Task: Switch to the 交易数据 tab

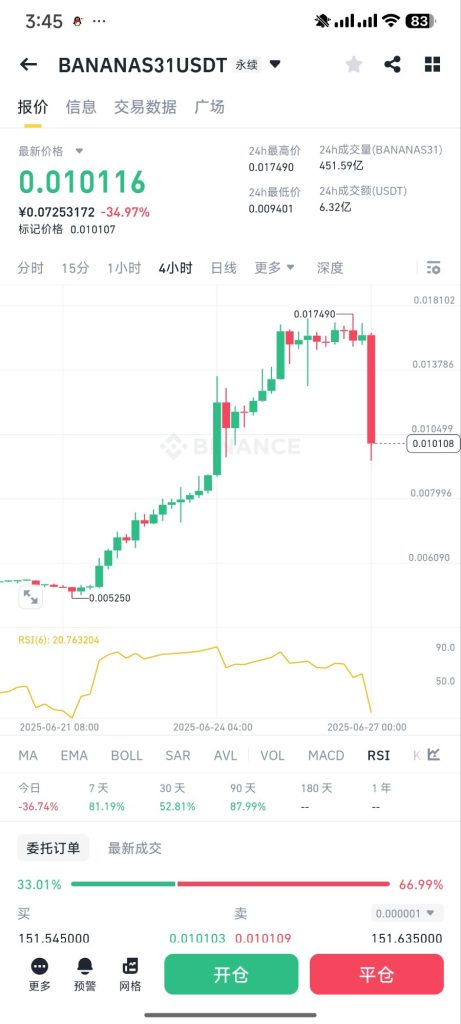Action: pyautogui.click(x=145, y=107)
